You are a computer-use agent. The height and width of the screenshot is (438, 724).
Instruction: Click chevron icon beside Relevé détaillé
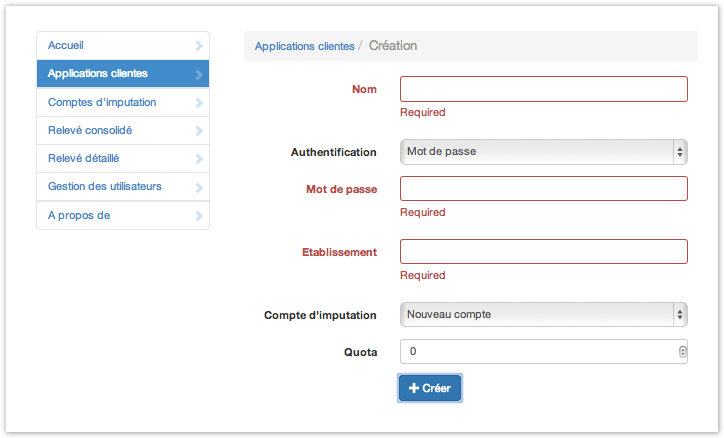tap(199, 159)
